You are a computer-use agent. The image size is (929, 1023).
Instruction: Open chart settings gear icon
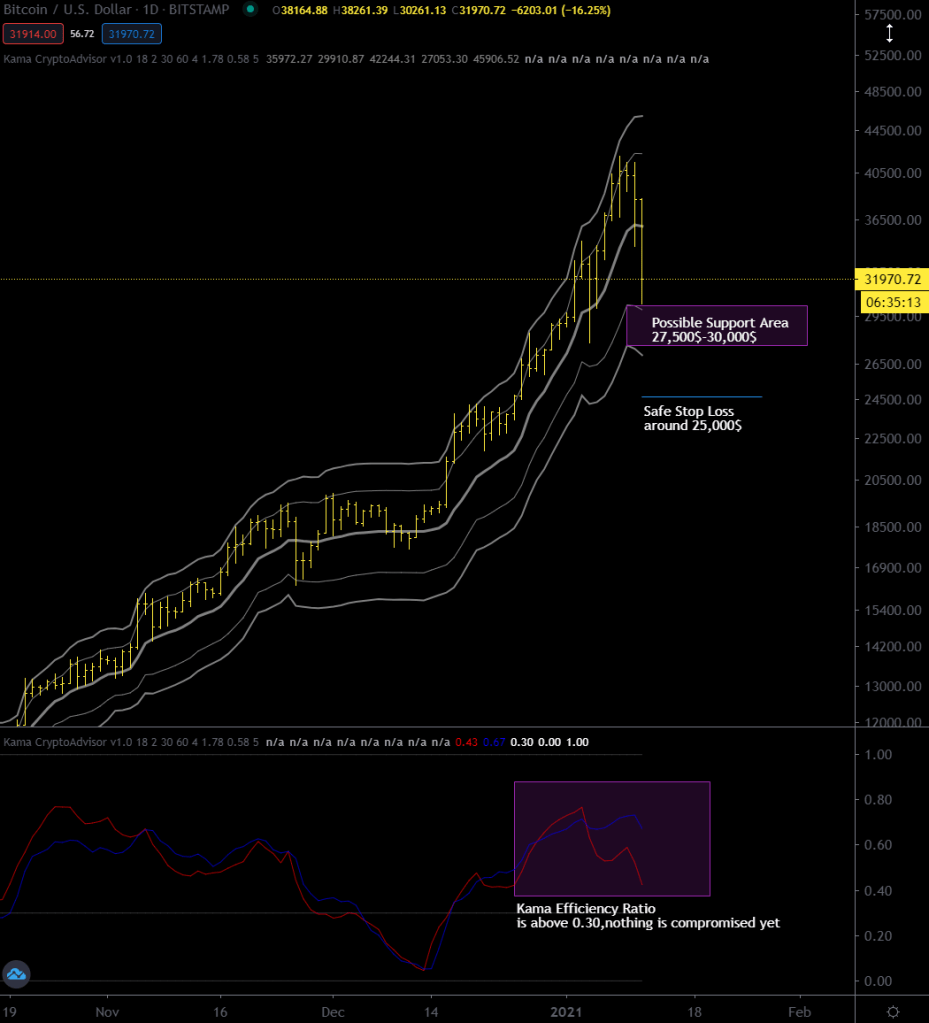pyautogui.click(x=892, y=1010)
